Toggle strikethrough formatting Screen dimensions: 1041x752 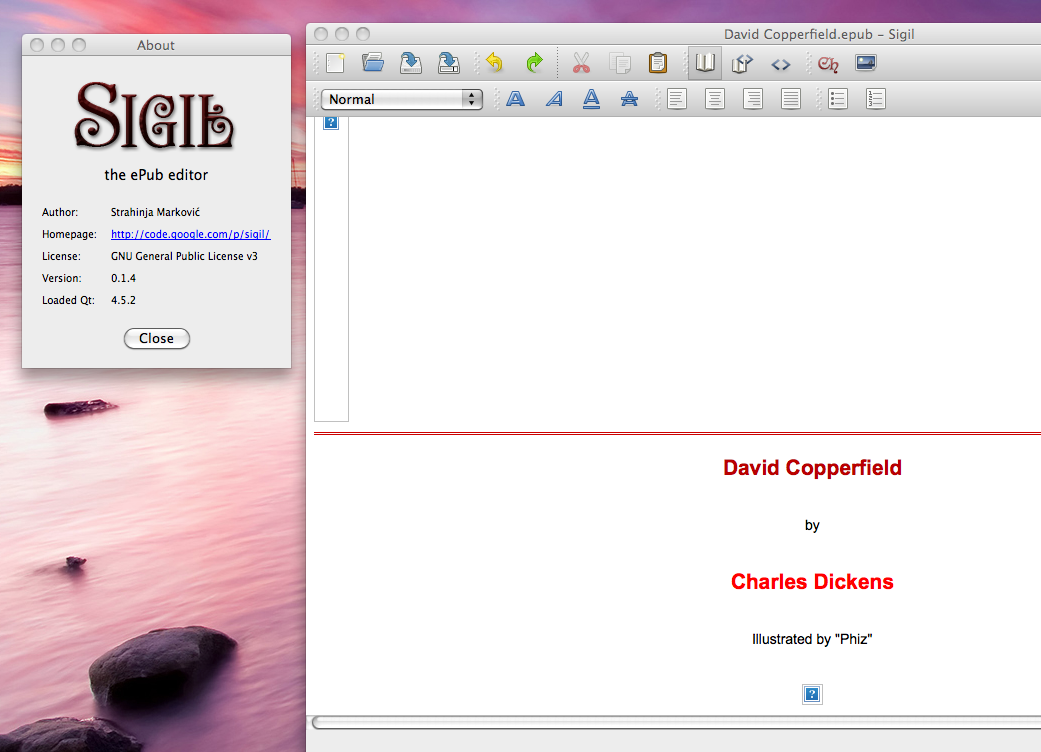tap(629, 100)
